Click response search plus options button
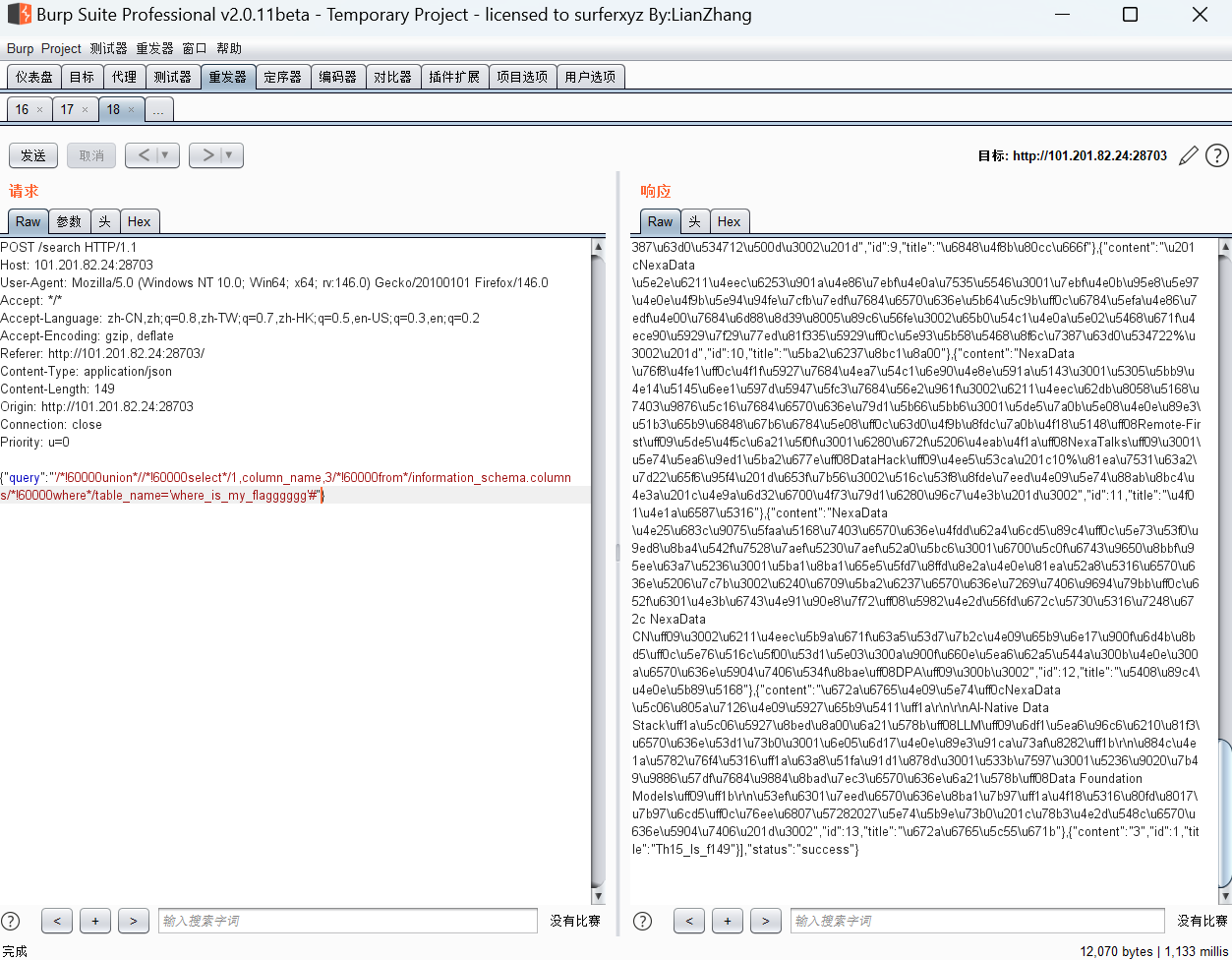 [x=728, y=921]
